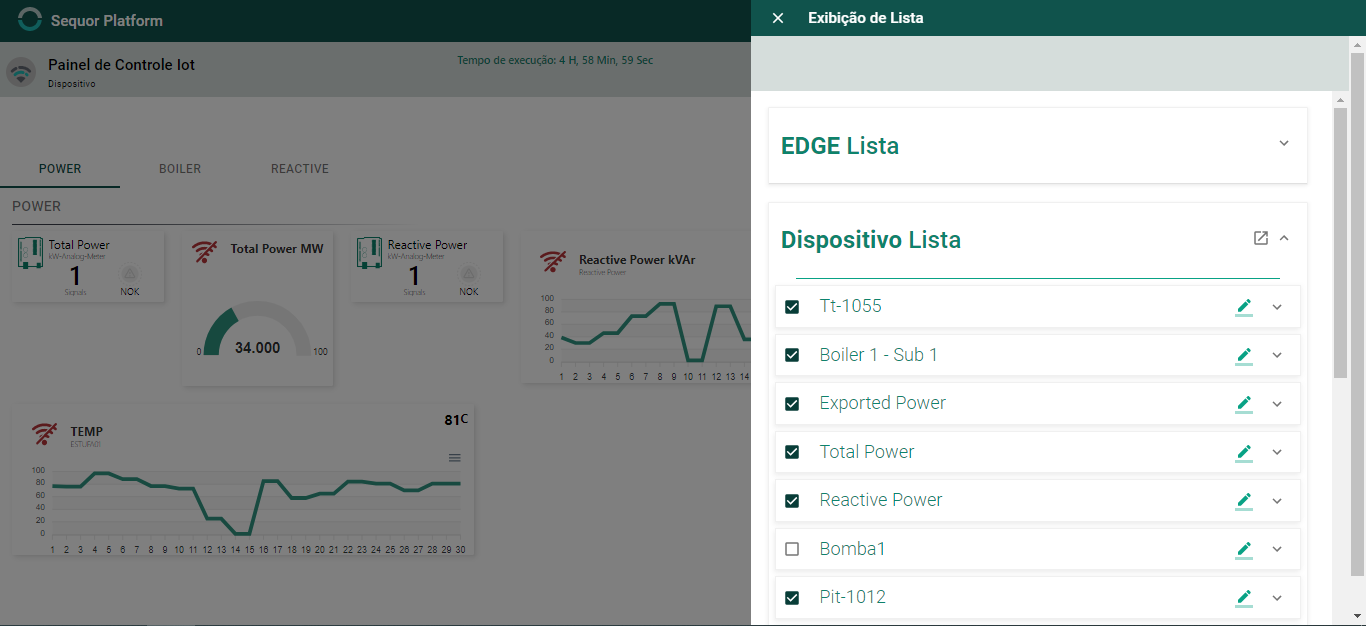
Task: Click the Total Power device name in list
Action: [x=867, y=452]
